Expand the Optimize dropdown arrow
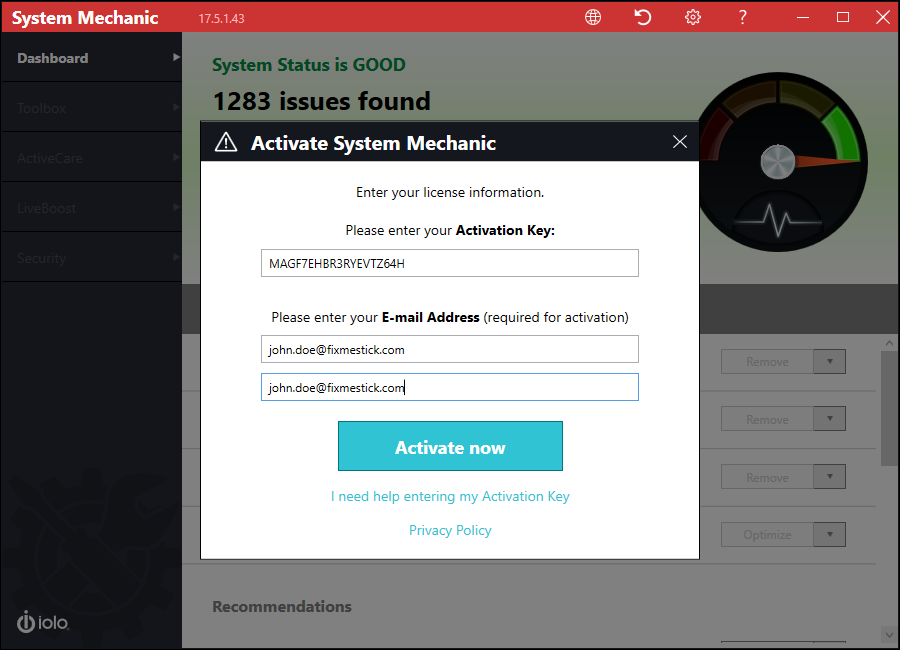The width and height of the screenshot is (900, 650). pyautogui.click(x=829, y=535)
